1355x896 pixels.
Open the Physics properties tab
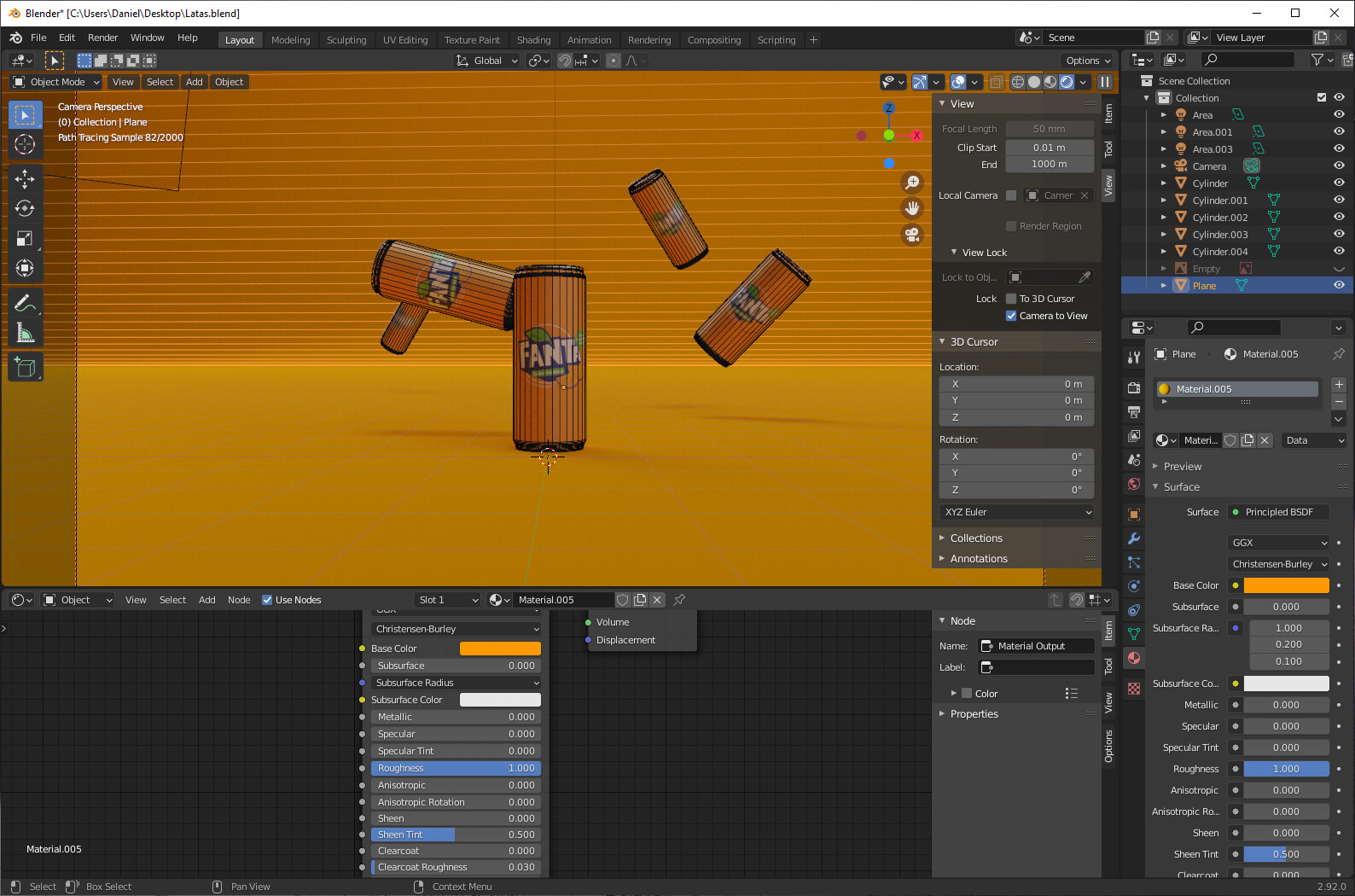(1134, 586)
